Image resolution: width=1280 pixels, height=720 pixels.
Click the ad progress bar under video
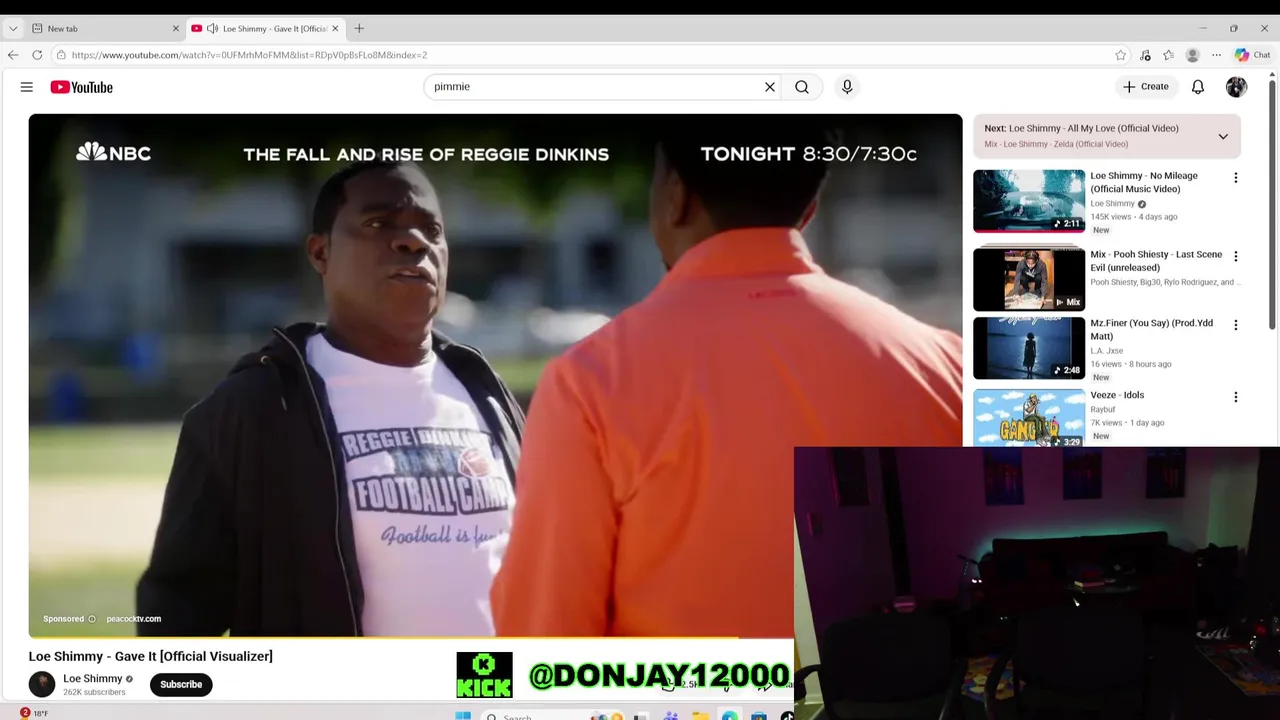pyautogui.click(x=411, y=636)
